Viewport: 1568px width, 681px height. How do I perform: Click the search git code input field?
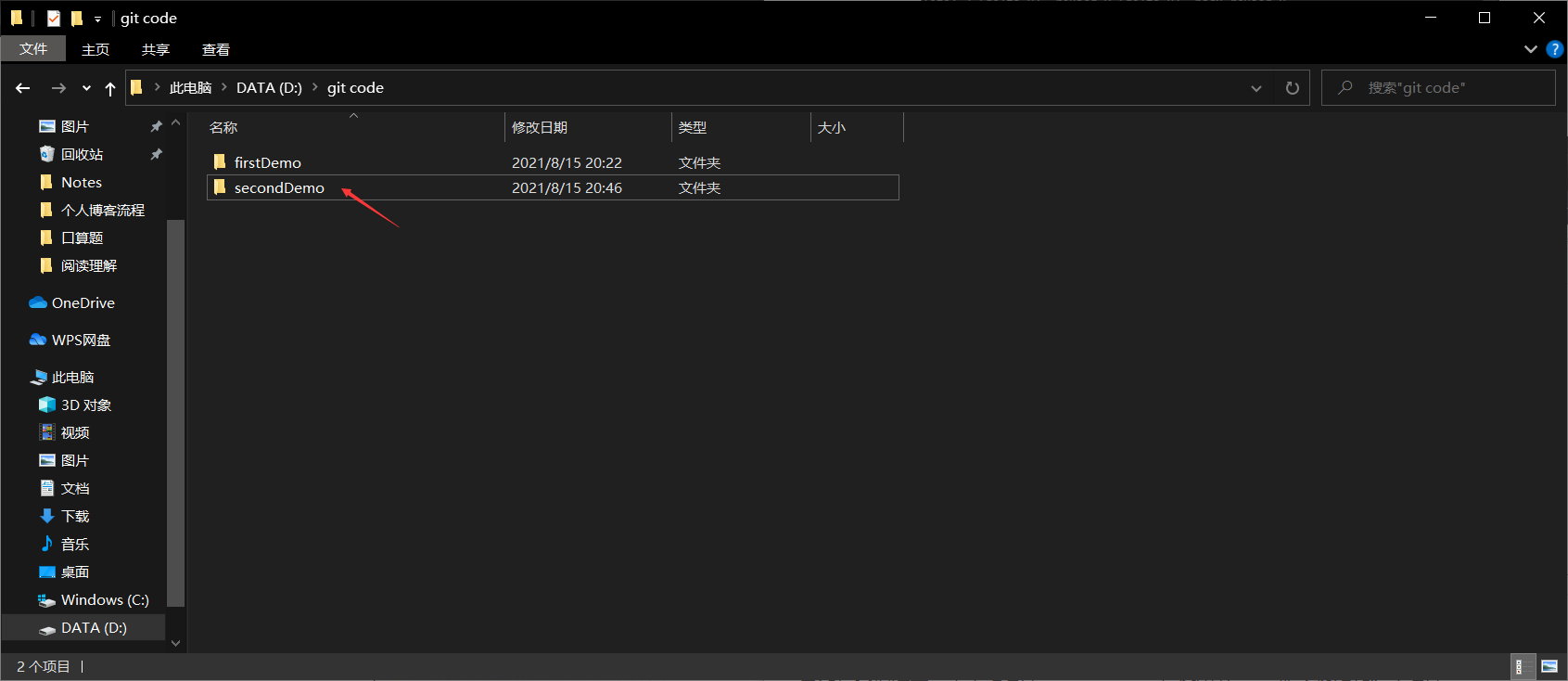tap(1438, 88)
